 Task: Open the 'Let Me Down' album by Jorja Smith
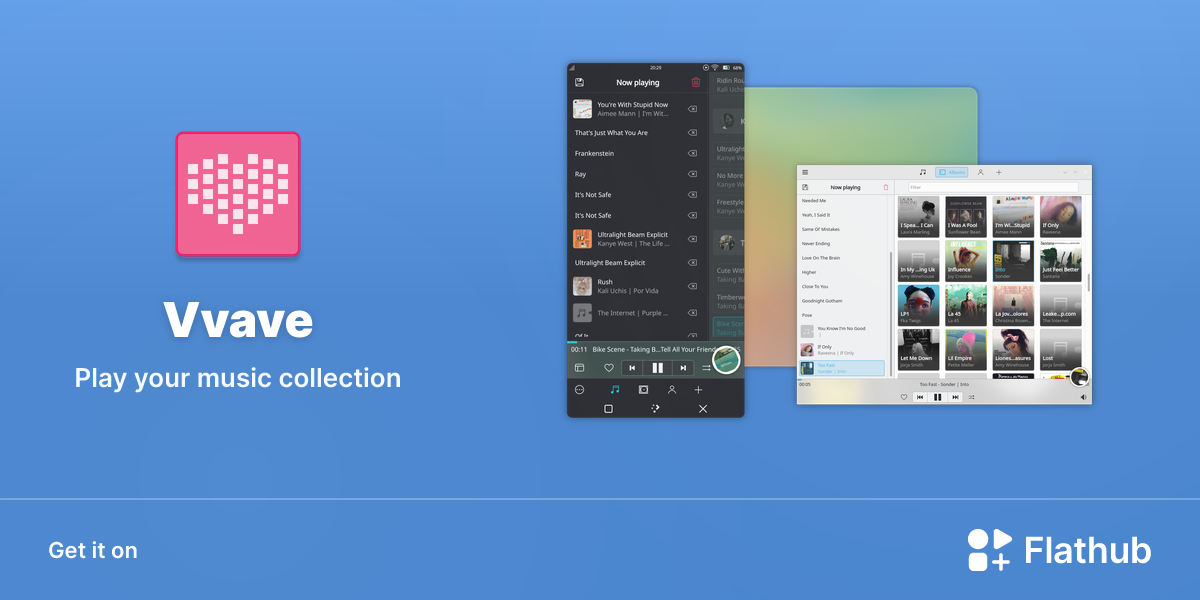click(919, 350)
